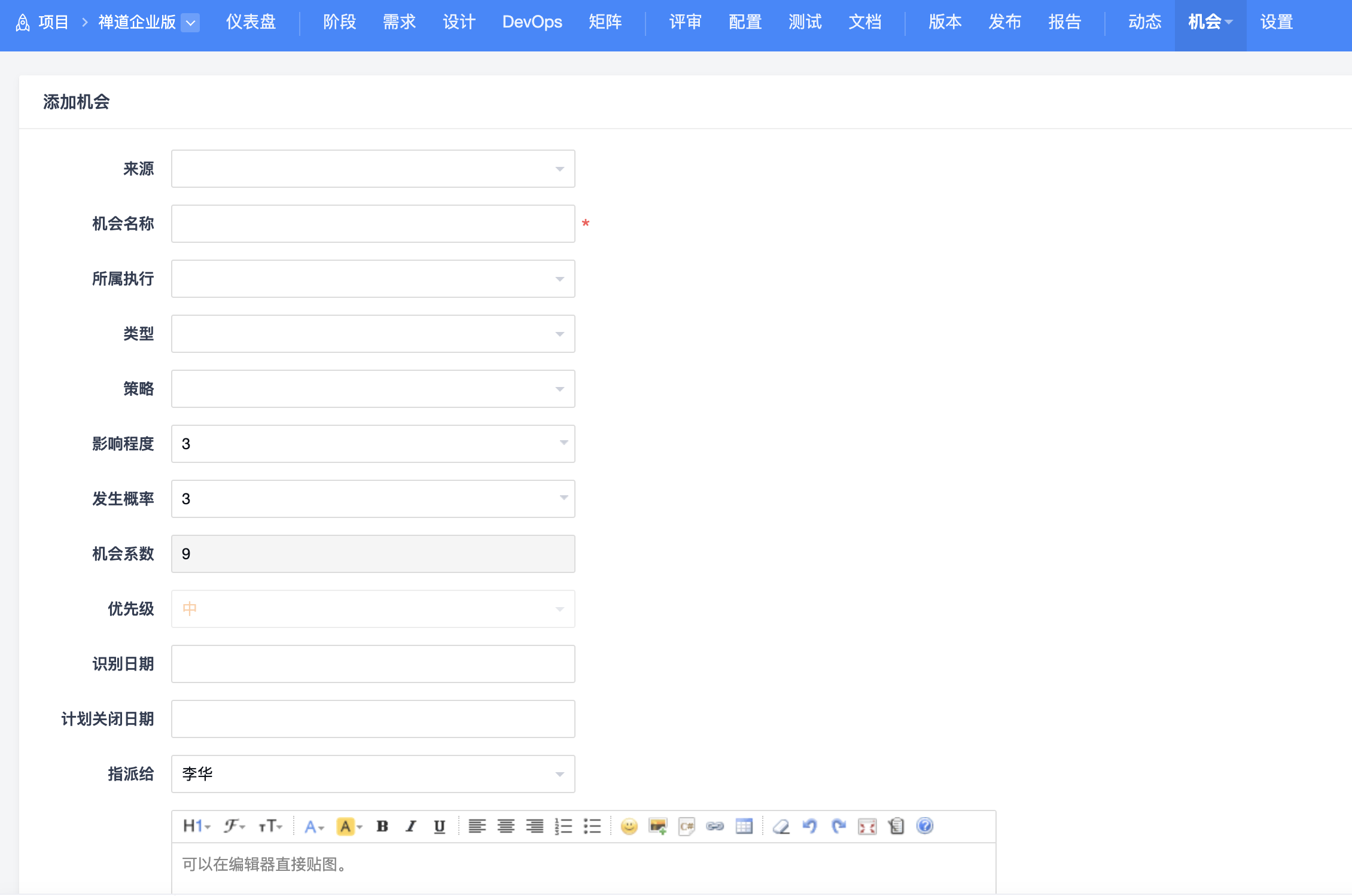Open the editor help icon
This screenshot has height=896, width=1352.
click(924, 826)
